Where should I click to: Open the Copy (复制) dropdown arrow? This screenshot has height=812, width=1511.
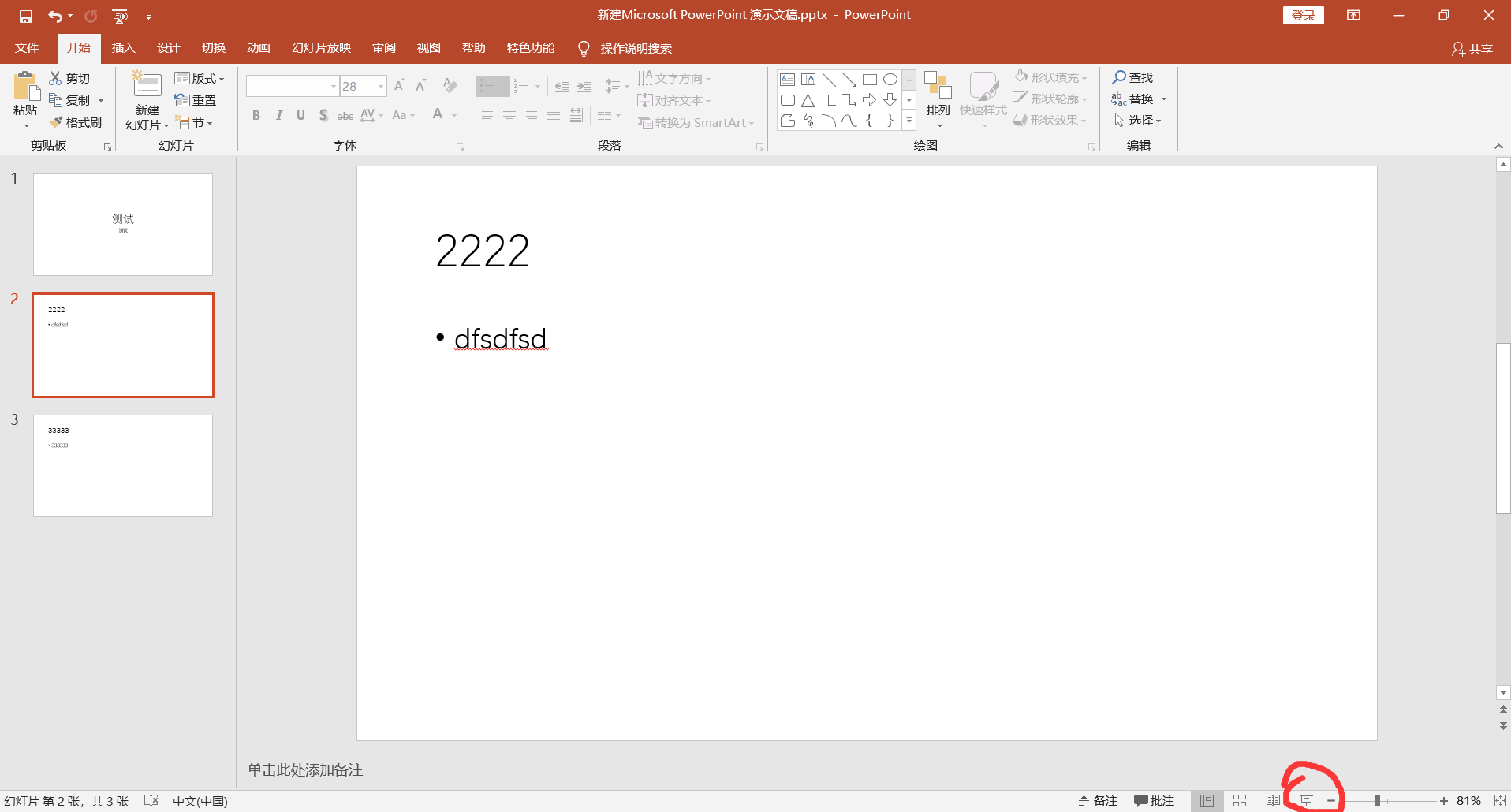pyautogui.click(x=101, y=101)
